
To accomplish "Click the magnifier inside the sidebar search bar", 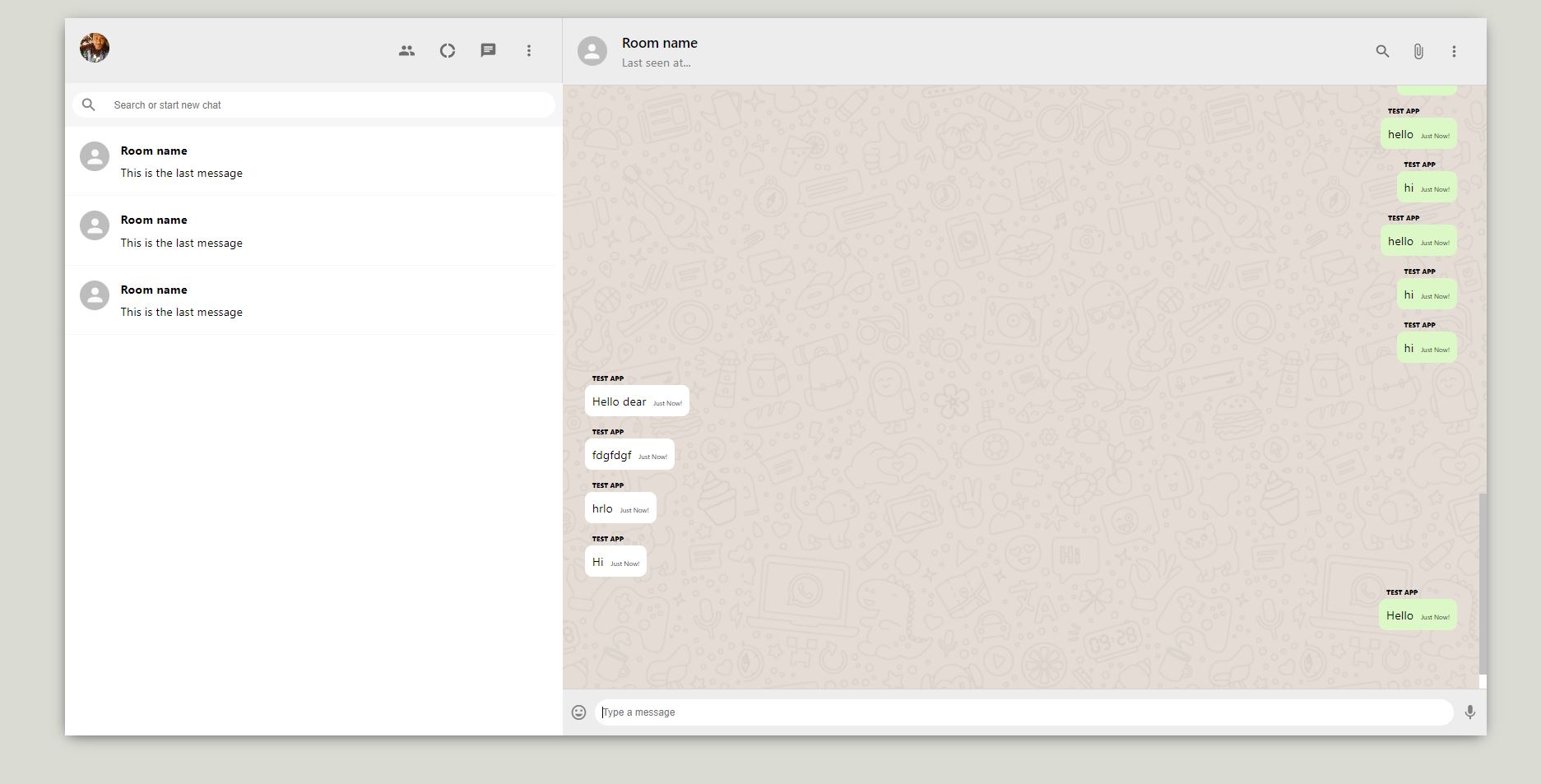I will pyautogui.click(x=88, y=104).
